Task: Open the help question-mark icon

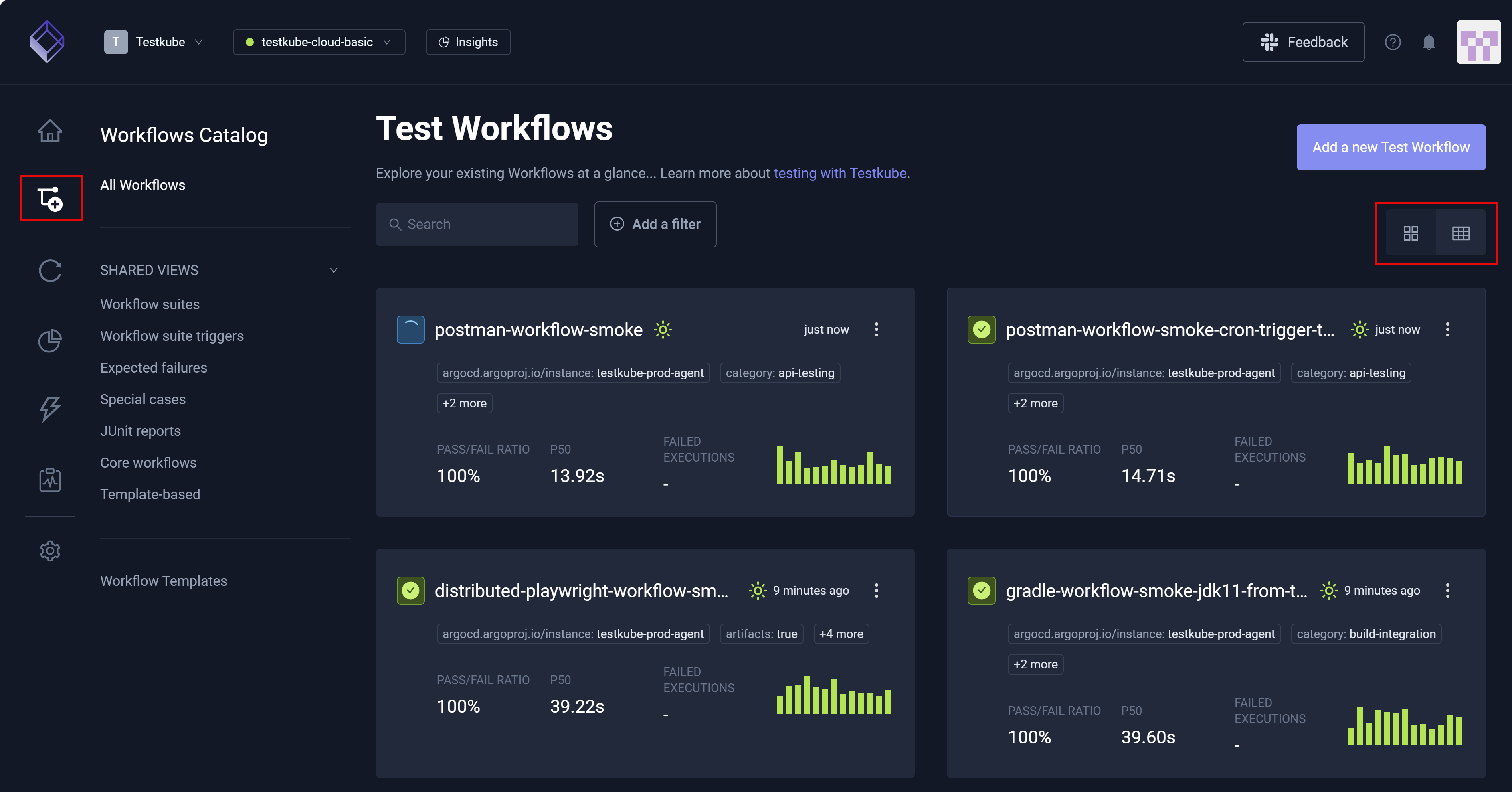Action: [1393, 42]
